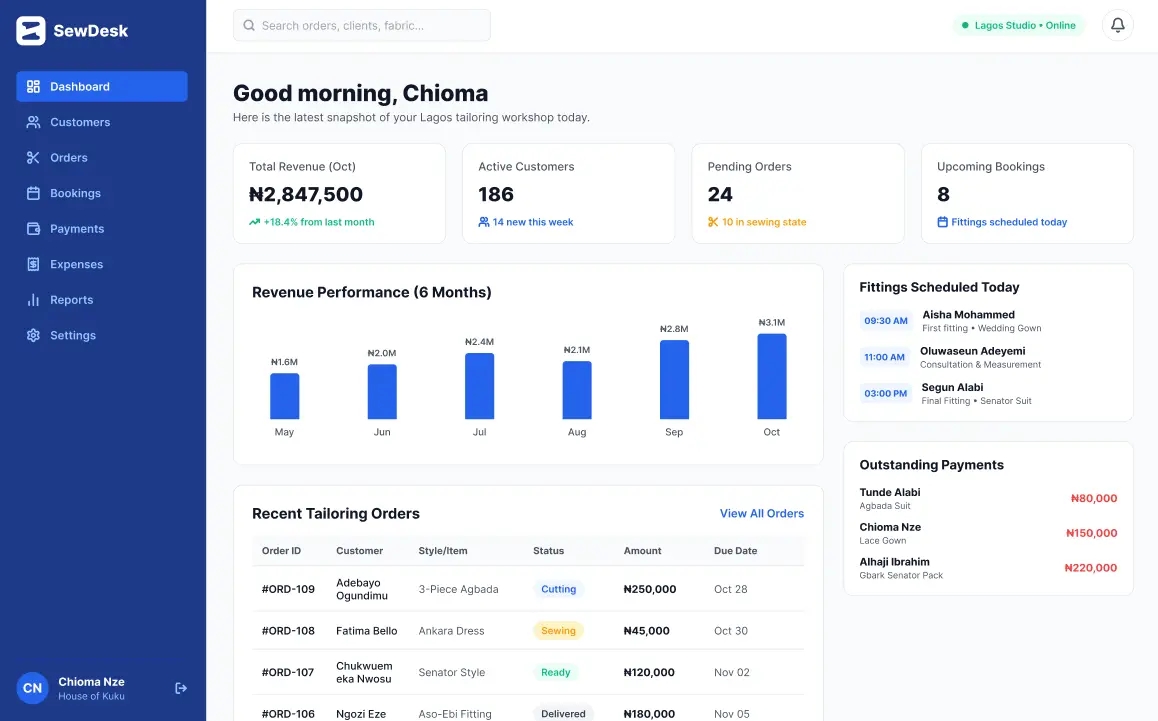Open the Settings menu item
This screenshot has width=1158, height=721.
pyautogui.click(x=102, y=335)
